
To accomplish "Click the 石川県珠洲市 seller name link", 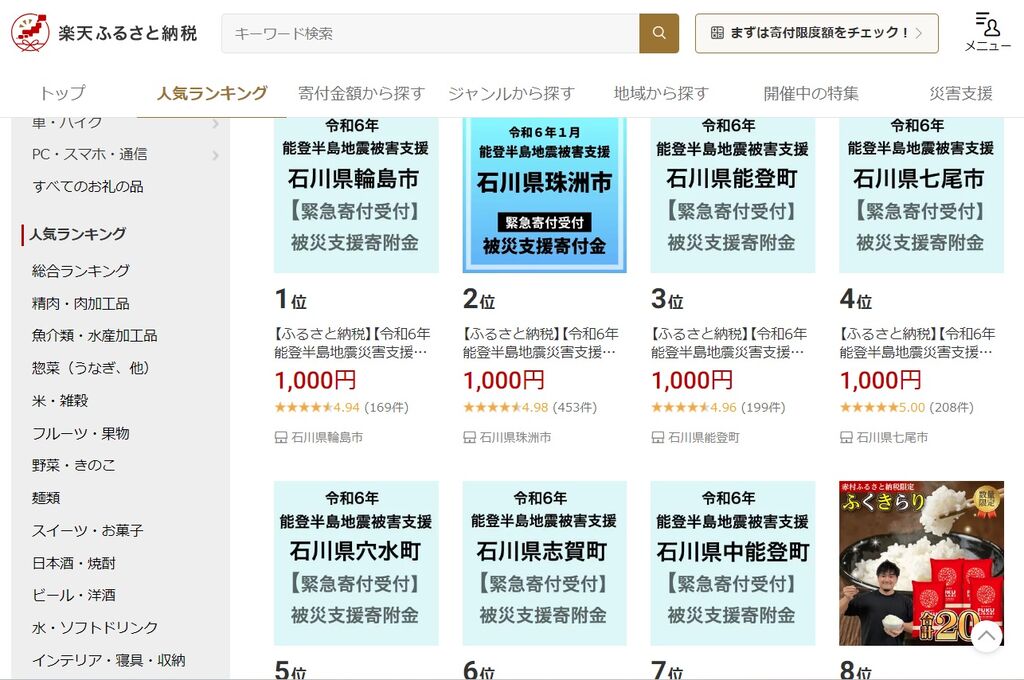I will 515,438.
